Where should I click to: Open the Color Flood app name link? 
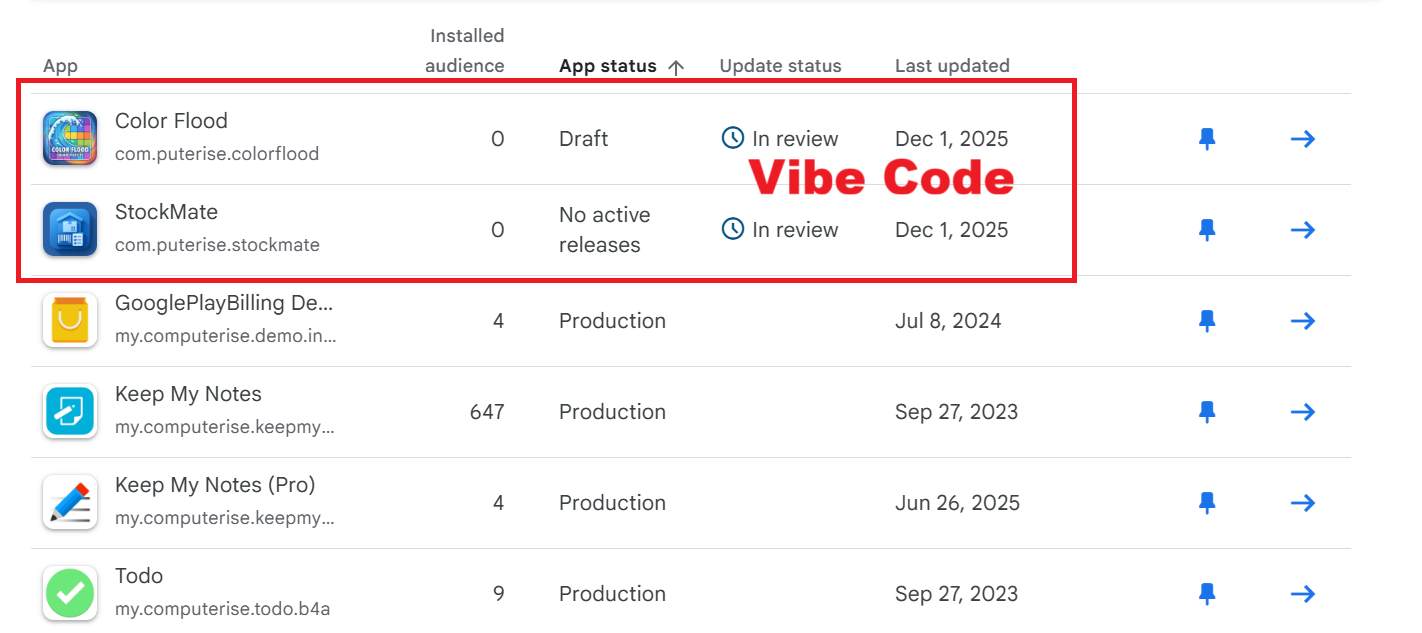tap(171, 121)
